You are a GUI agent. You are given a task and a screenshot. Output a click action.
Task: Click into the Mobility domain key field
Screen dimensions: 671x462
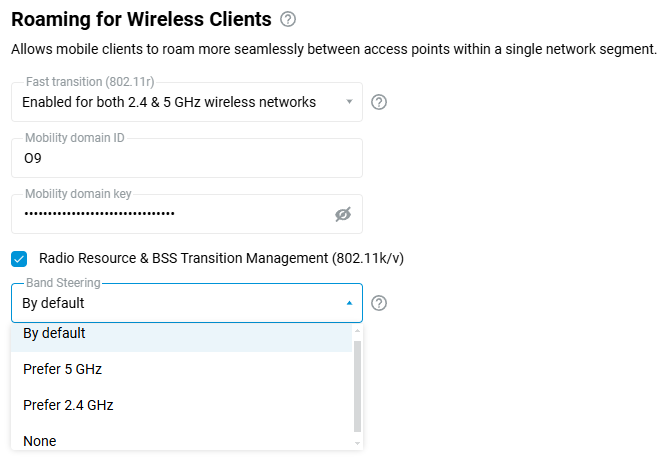click(x=170, y=214)
